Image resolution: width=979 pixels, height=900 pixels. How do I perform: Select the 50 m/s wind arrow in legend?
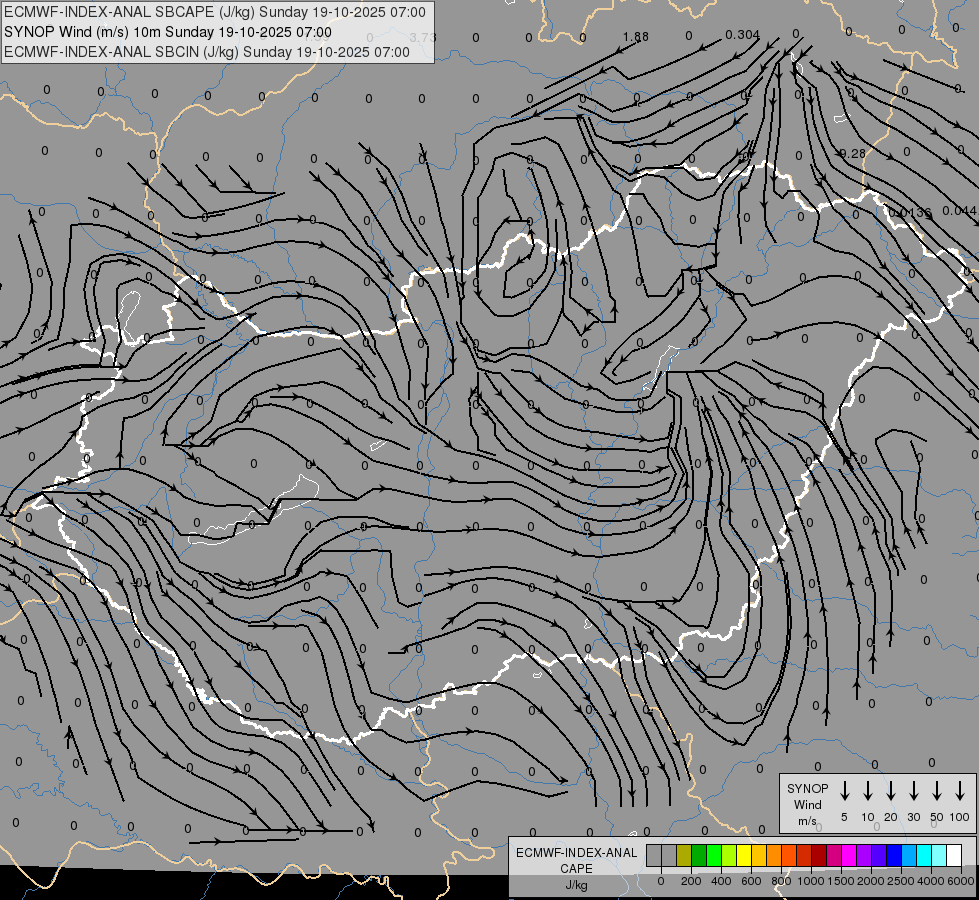tap(937, 791)
